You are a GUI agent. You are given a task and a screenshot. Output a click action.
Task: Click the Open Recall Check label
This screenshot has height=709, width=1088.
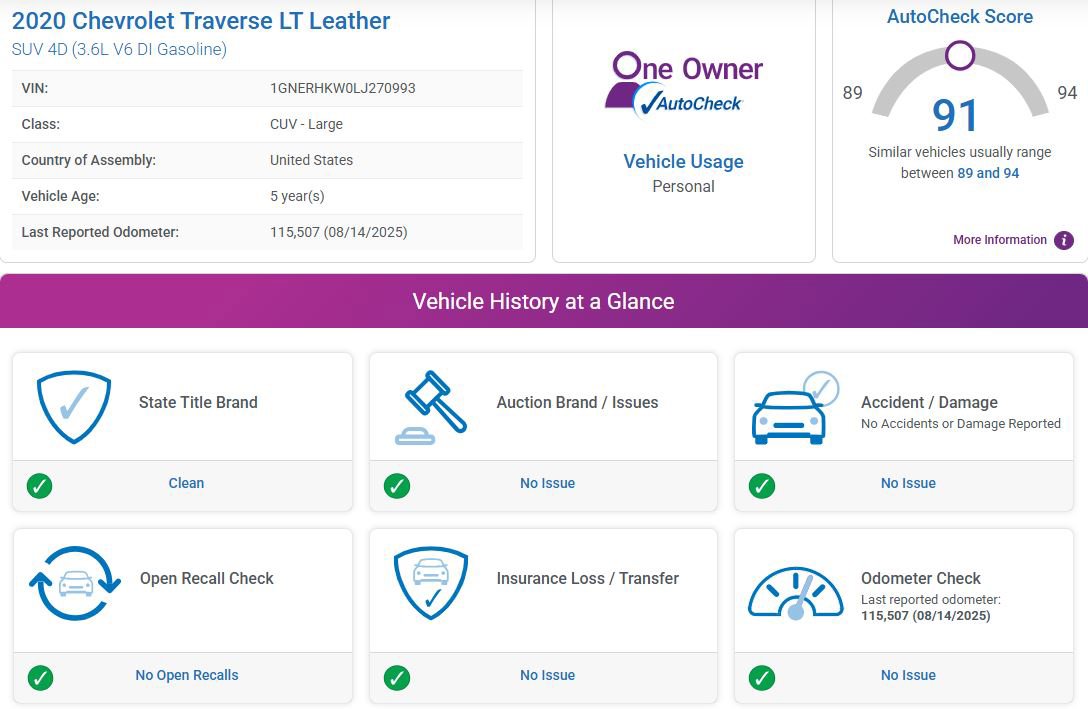coord(207,579)
